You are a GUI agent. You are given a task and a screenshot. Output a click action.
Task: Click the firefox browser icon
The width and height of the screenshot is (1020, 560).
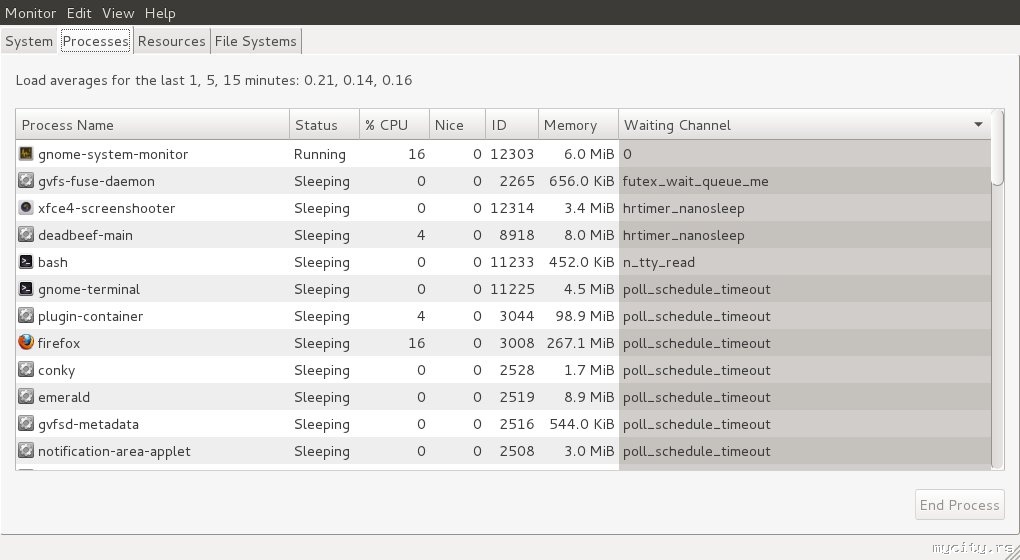26,343
